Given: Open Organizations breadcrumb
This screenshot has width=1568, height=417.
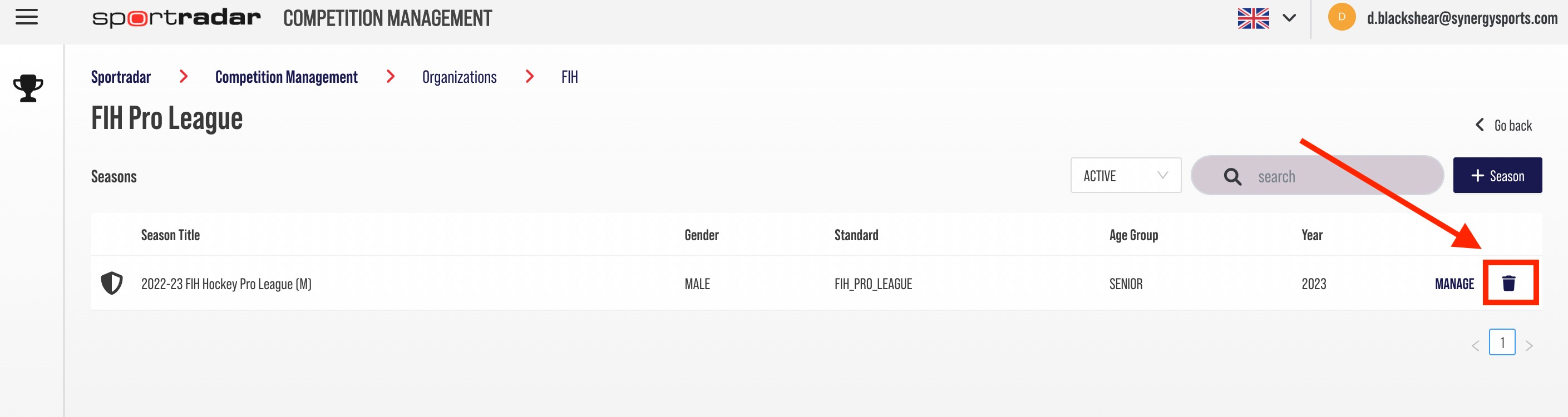Looking at the screenshot, I should click(x=459, y=77).
